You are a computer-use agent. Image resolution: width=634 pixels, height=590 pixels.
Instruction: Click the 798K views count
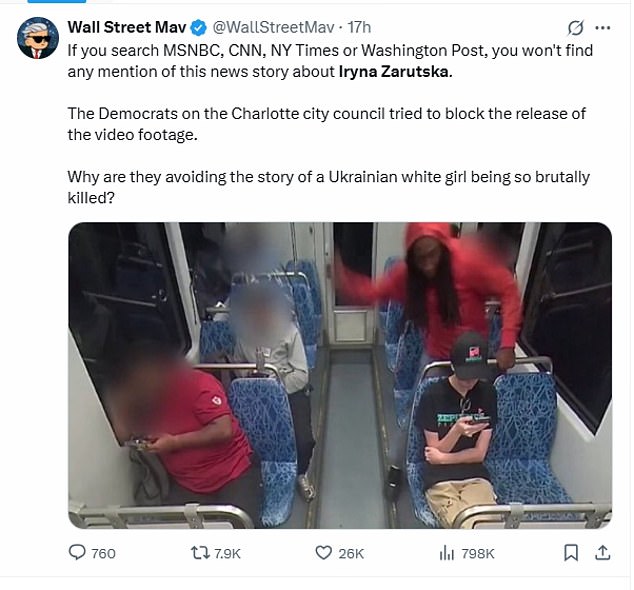point(478,553)
